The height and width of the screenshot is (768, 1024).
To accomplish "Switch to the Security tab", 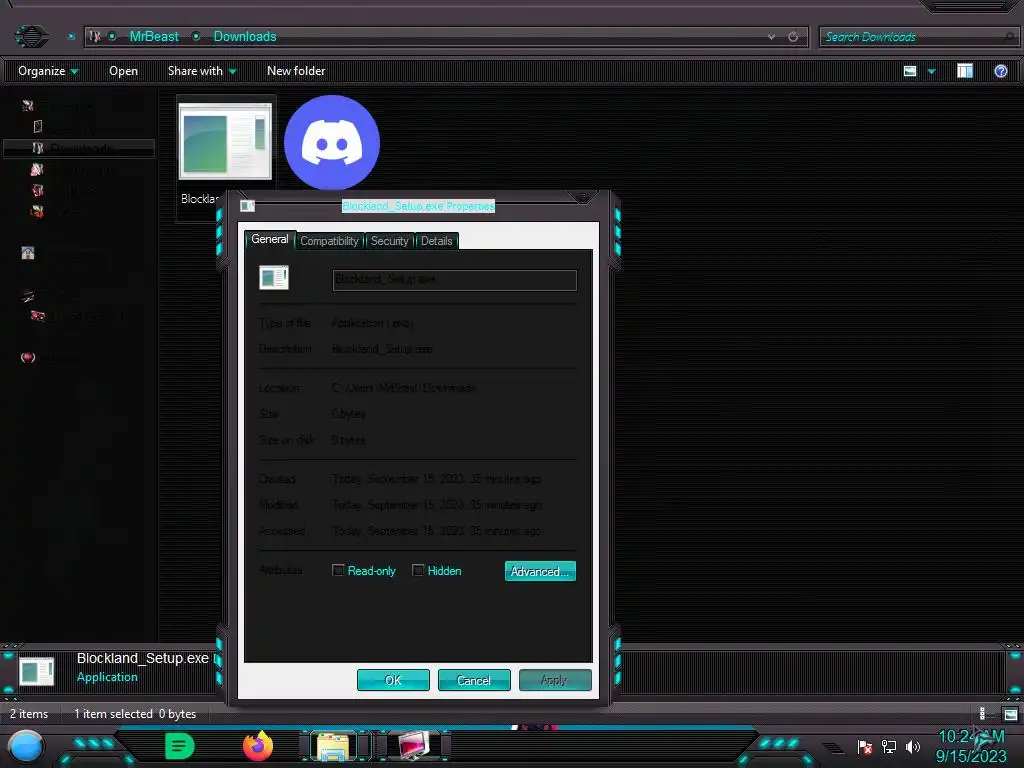I will point(389,241).
